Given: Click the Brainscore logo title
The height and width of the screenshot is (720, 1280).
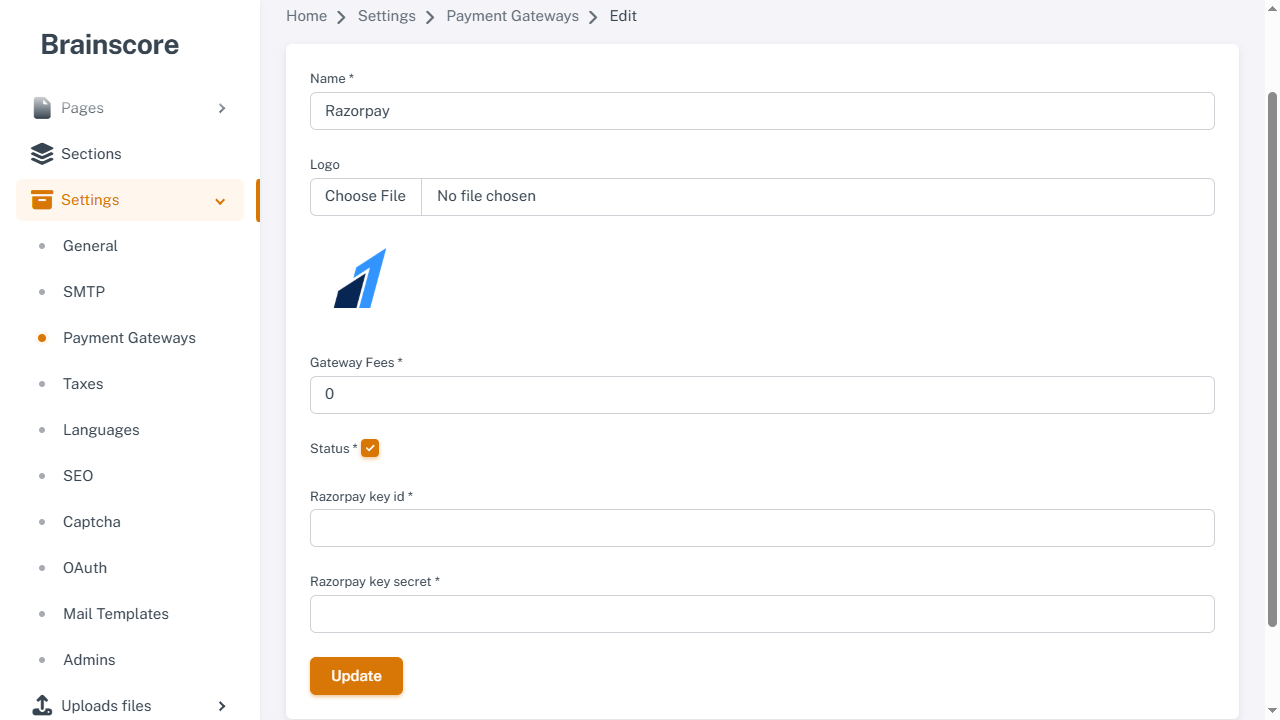Looking at the screenshot, I should pos(110,45).
